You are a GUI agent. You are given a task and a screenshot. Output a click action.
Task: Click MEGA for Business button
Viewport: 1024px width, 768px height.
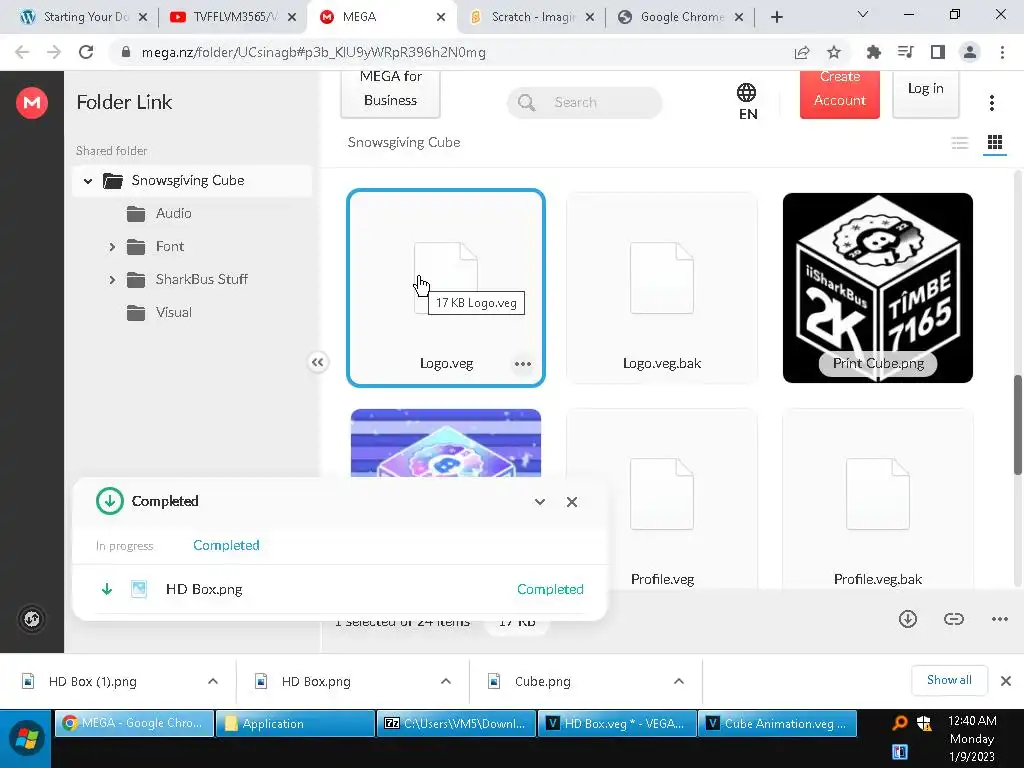(x=390, y=95)
